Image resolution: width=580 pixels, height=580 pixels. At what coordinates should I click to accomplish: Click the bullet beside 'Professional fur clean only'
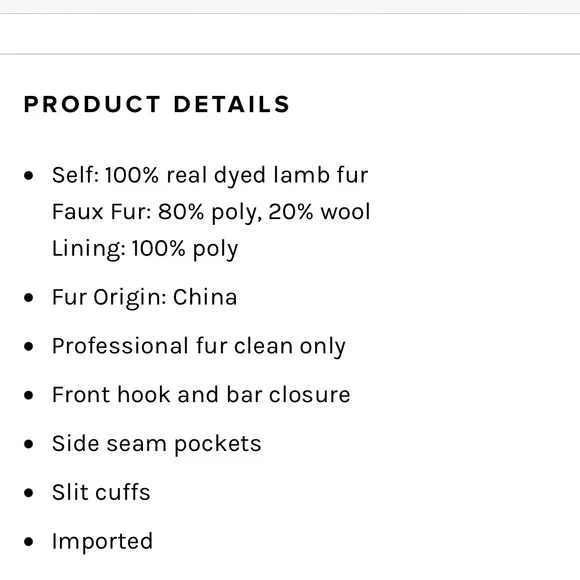point(28,346)
